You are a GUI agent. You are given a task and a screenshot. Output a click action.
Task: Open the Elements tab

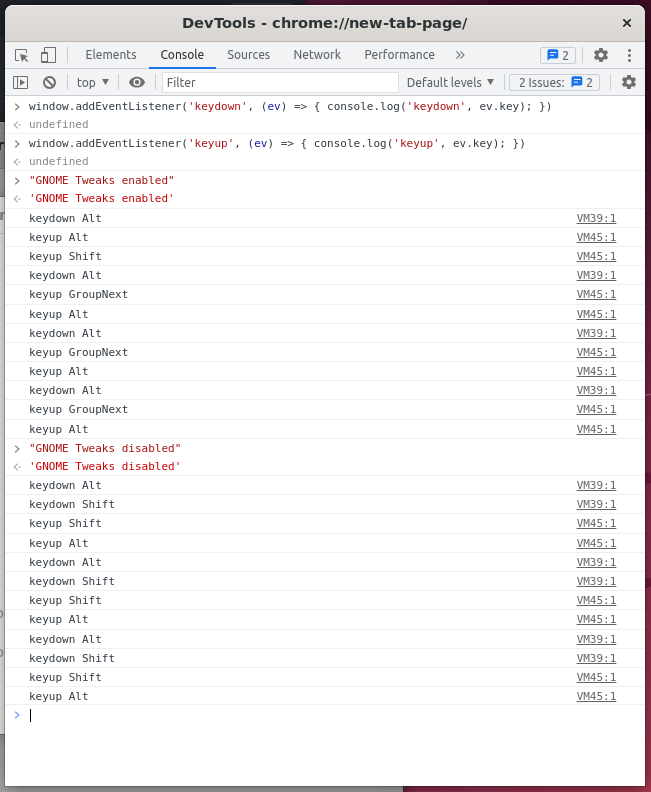pos(111,55)
